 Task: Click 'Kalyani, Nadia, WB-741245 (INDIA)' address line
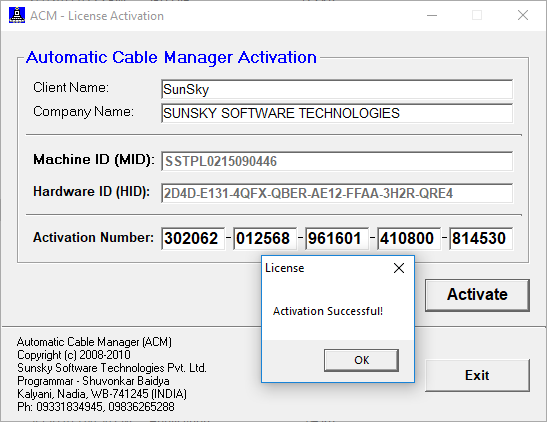[102, 394]
